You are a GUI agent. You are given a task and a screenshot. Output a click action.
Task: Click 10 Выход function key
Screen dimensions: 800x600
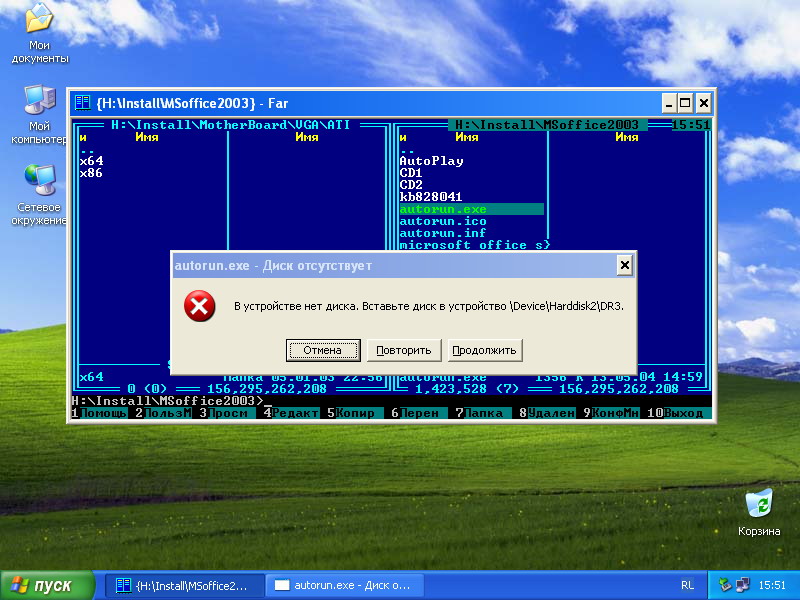(x=679, y=413)
